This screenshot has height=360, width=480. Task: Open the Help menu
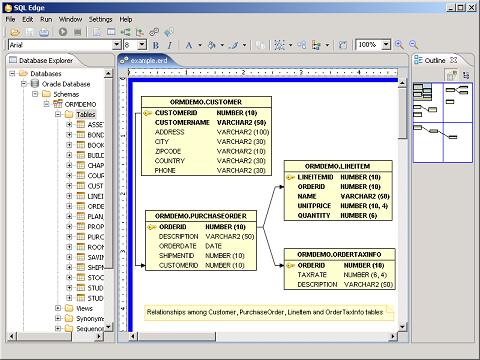126,19
